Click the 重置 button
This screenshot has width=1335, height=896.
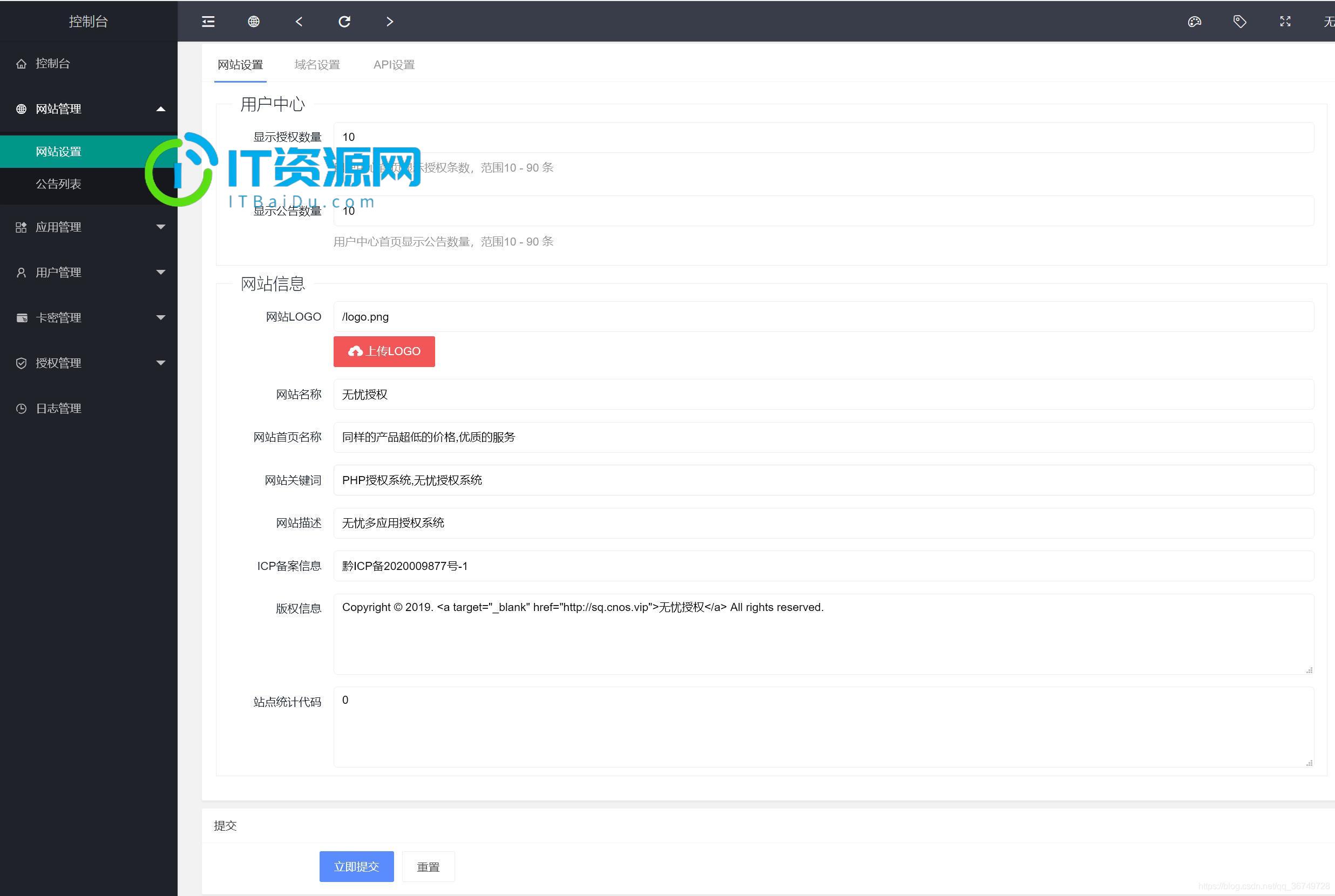(x=428, y=866)
